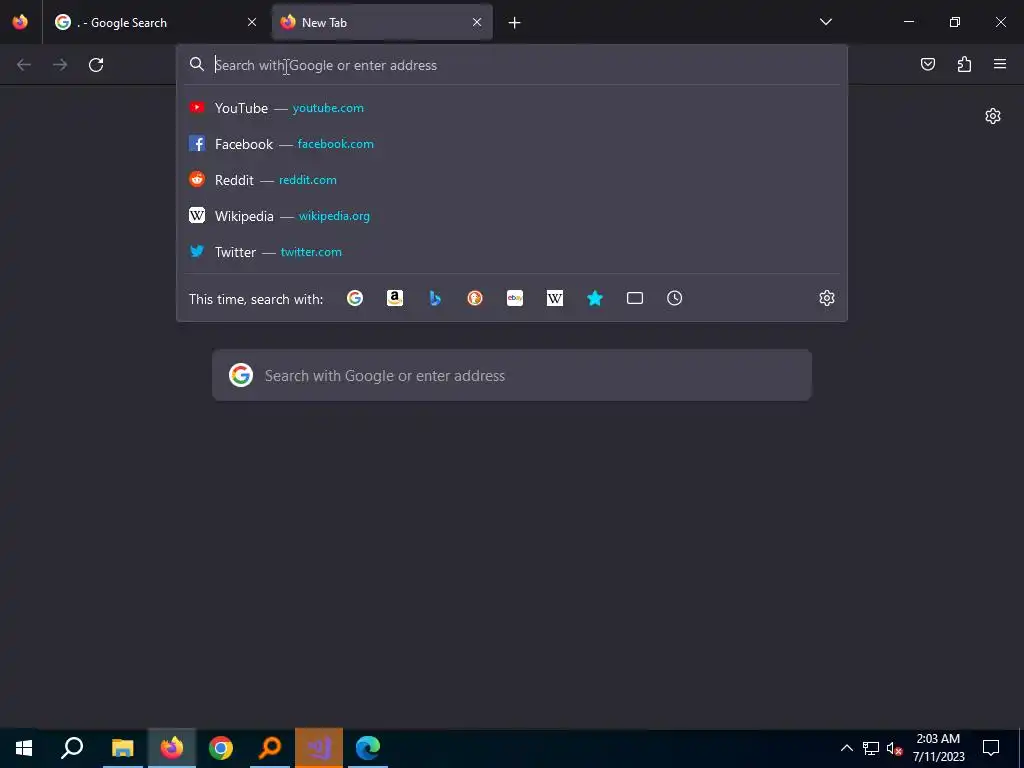Image resolution: width=1024 pixels, height=768 pixels.
Task: Open Firefox application hamburger menu
Action: click(1000, 64)
